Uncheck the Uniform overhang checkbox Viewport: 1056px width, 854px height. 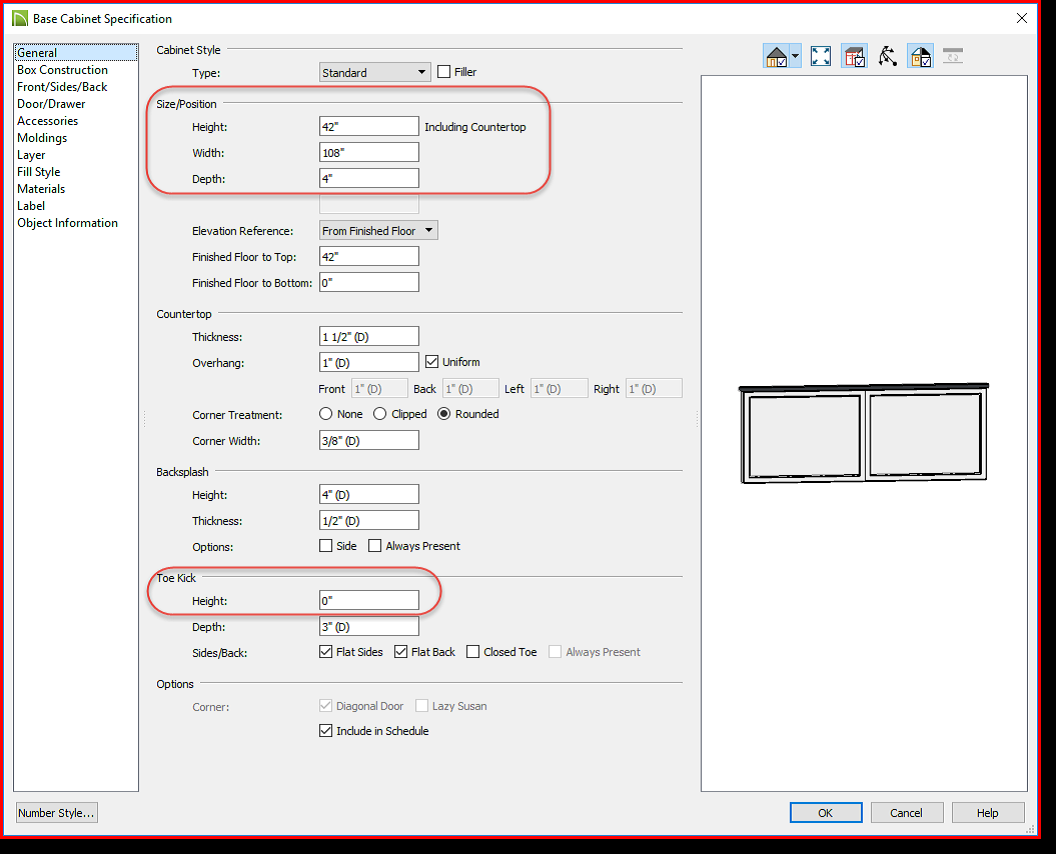tap(432, 361)
